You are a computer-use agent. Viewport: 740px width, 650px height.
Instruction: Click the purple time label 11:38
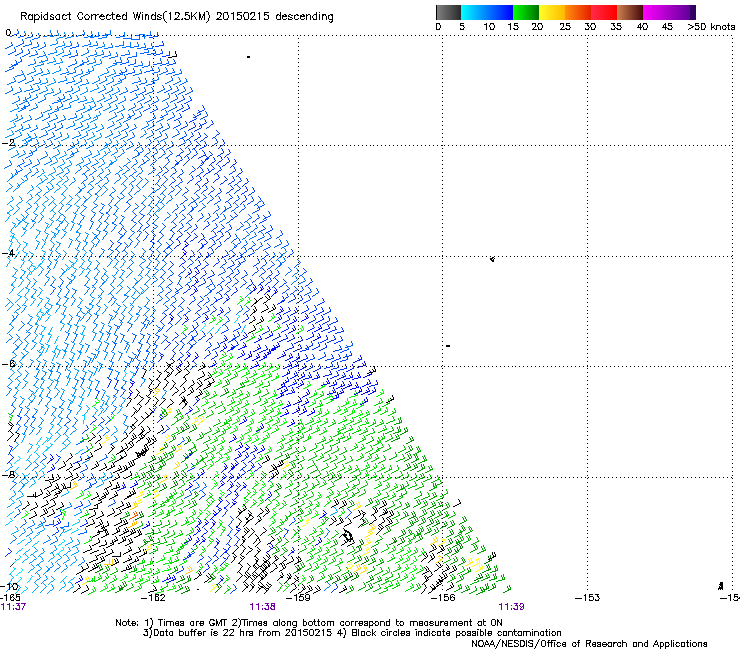262,607
